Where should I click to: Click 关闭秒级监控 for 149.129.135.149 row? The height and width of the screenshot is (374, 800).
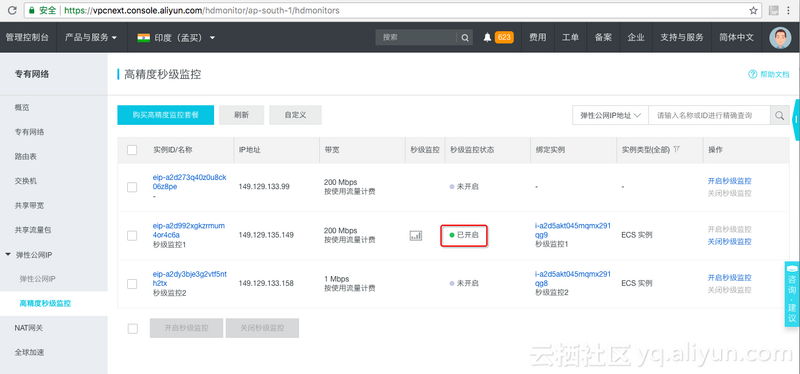pos(730,241)
